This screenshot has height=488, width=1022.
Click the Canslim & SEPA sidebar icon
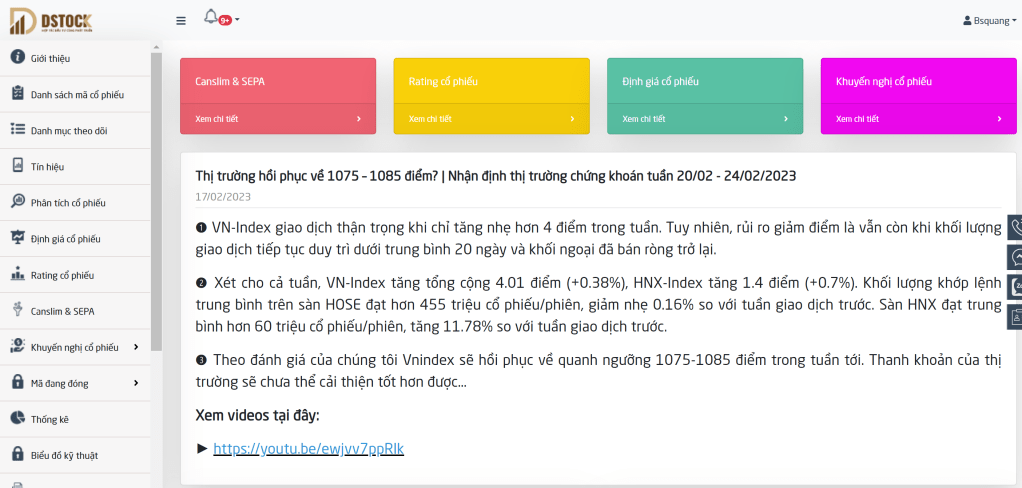(17, 310)
